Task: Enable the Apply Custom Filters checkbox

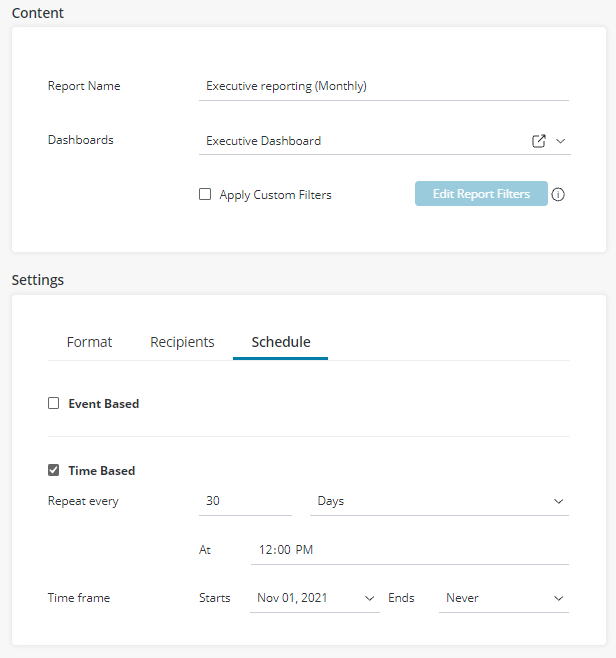Action: pyautogui.click(x=205, y=195)
